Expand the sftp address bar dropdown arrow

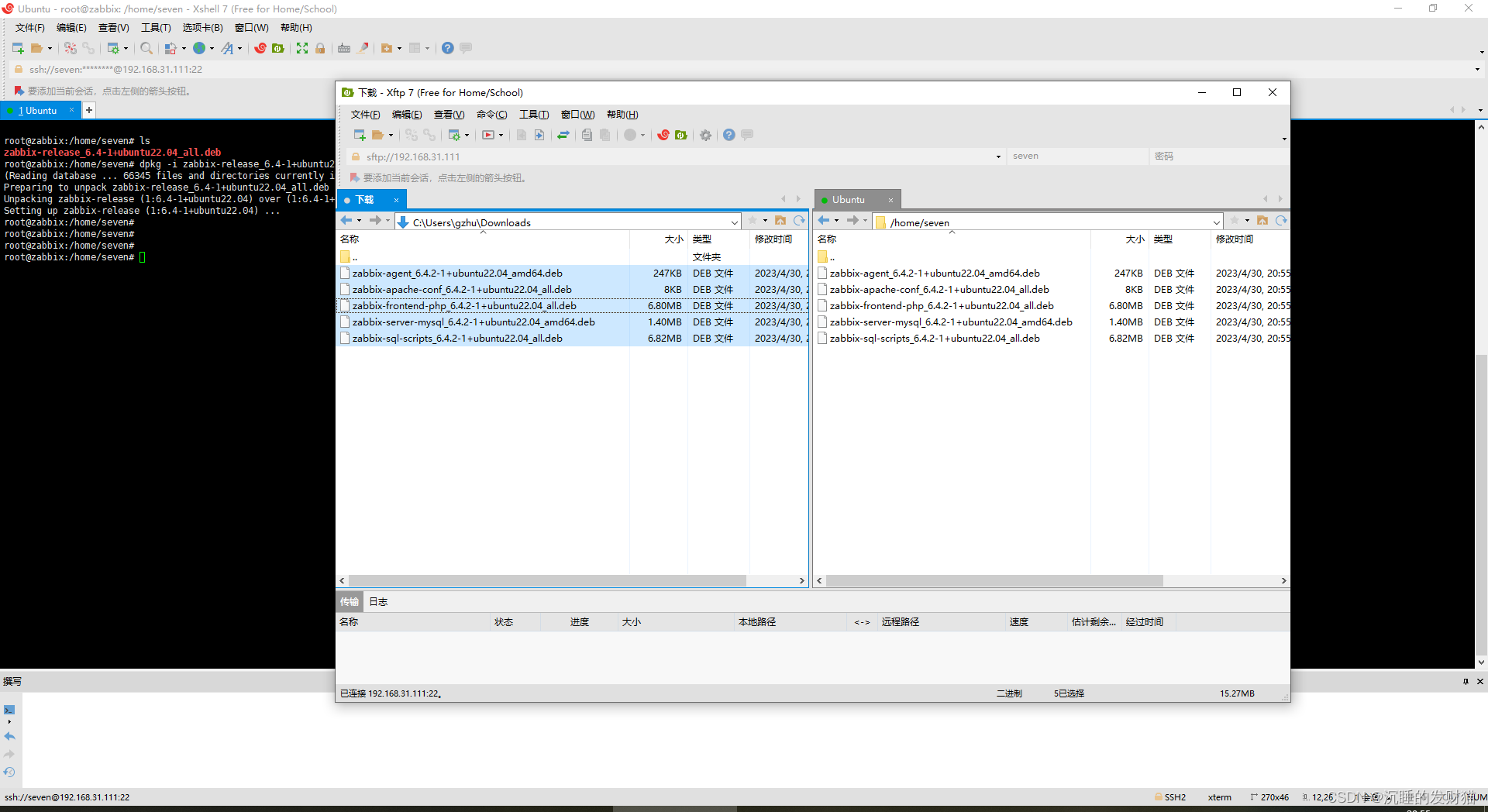point(998,157)
